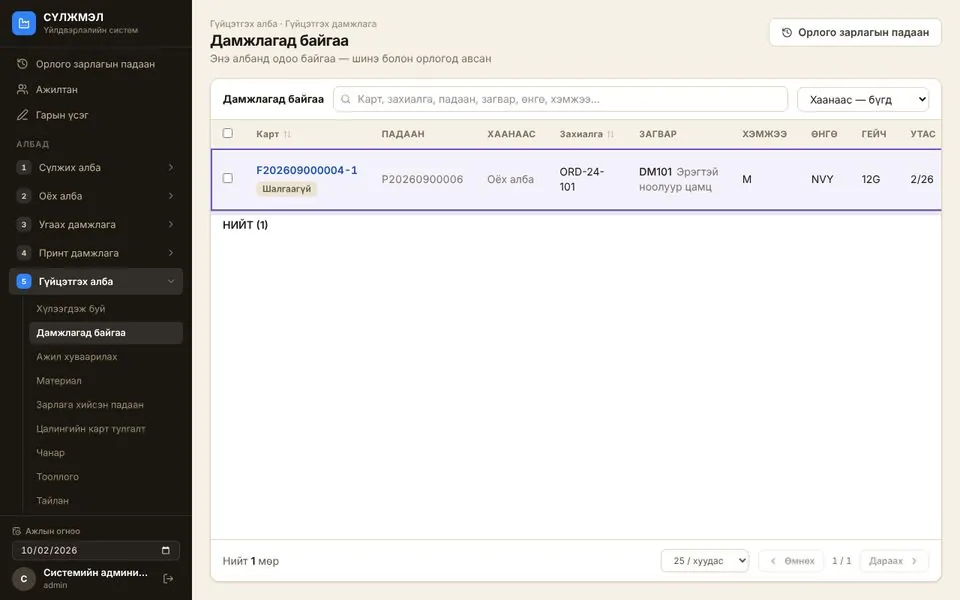Viewport: 960px width, 600px height.
Task: Open Хүлээгдэж буй submenu item
Action: point(106,309)
